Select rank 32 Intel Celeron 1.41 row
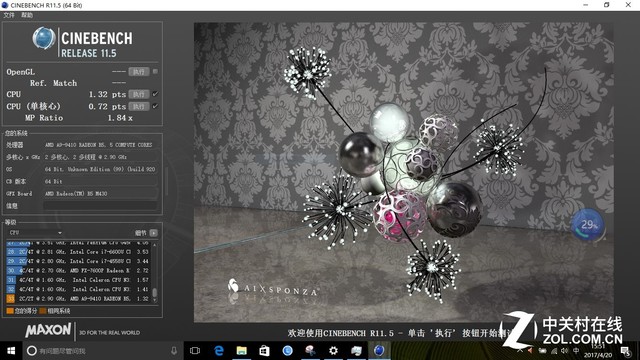The height and width of the screenshot is (360, 640). pos(78,289)
